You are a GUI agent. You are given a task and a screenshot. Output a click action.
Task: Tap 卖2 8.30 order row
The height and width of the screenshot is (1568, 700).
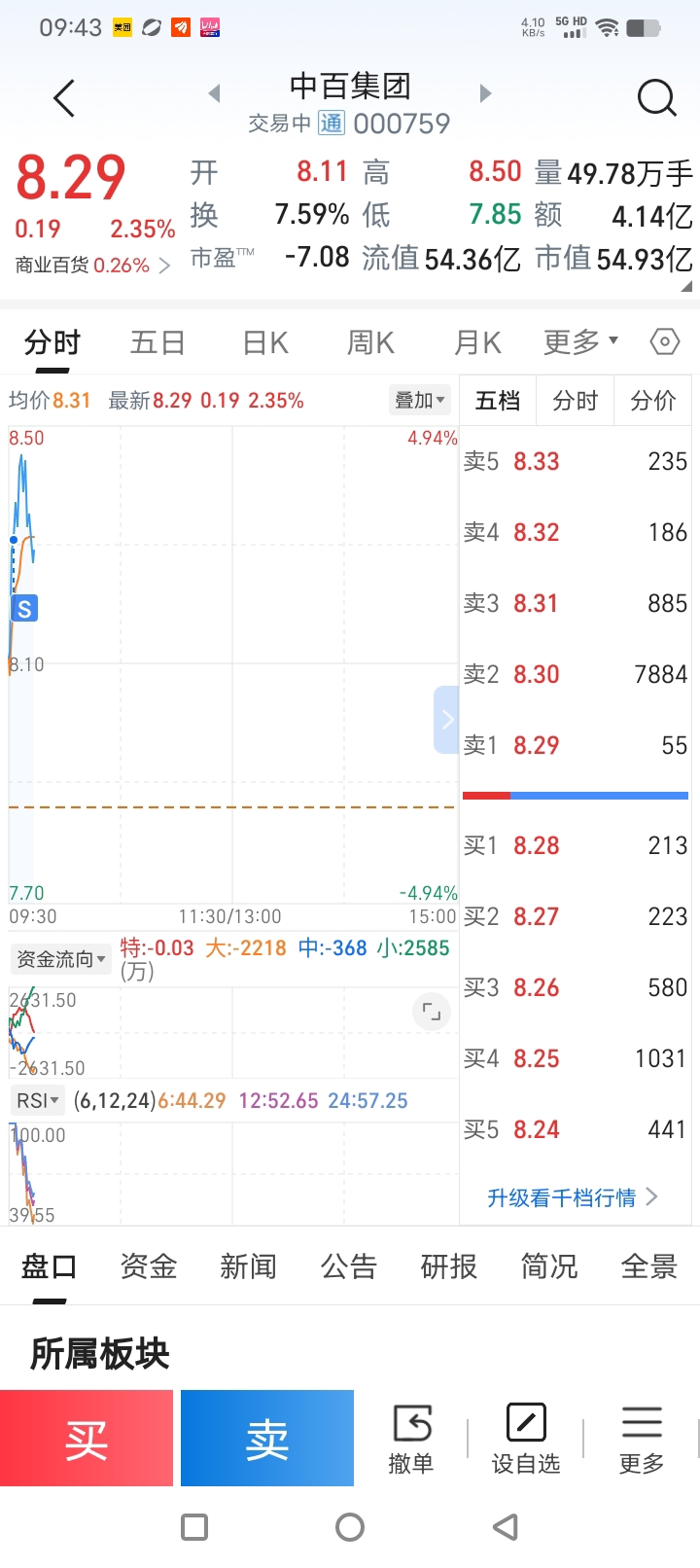tap(576, 674)
